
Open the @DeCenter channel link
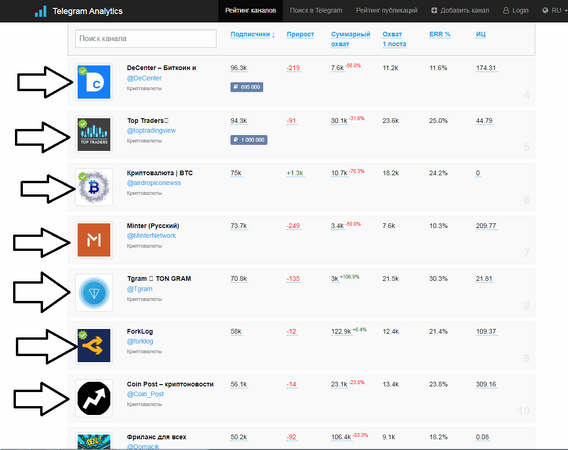coord(144,78)
